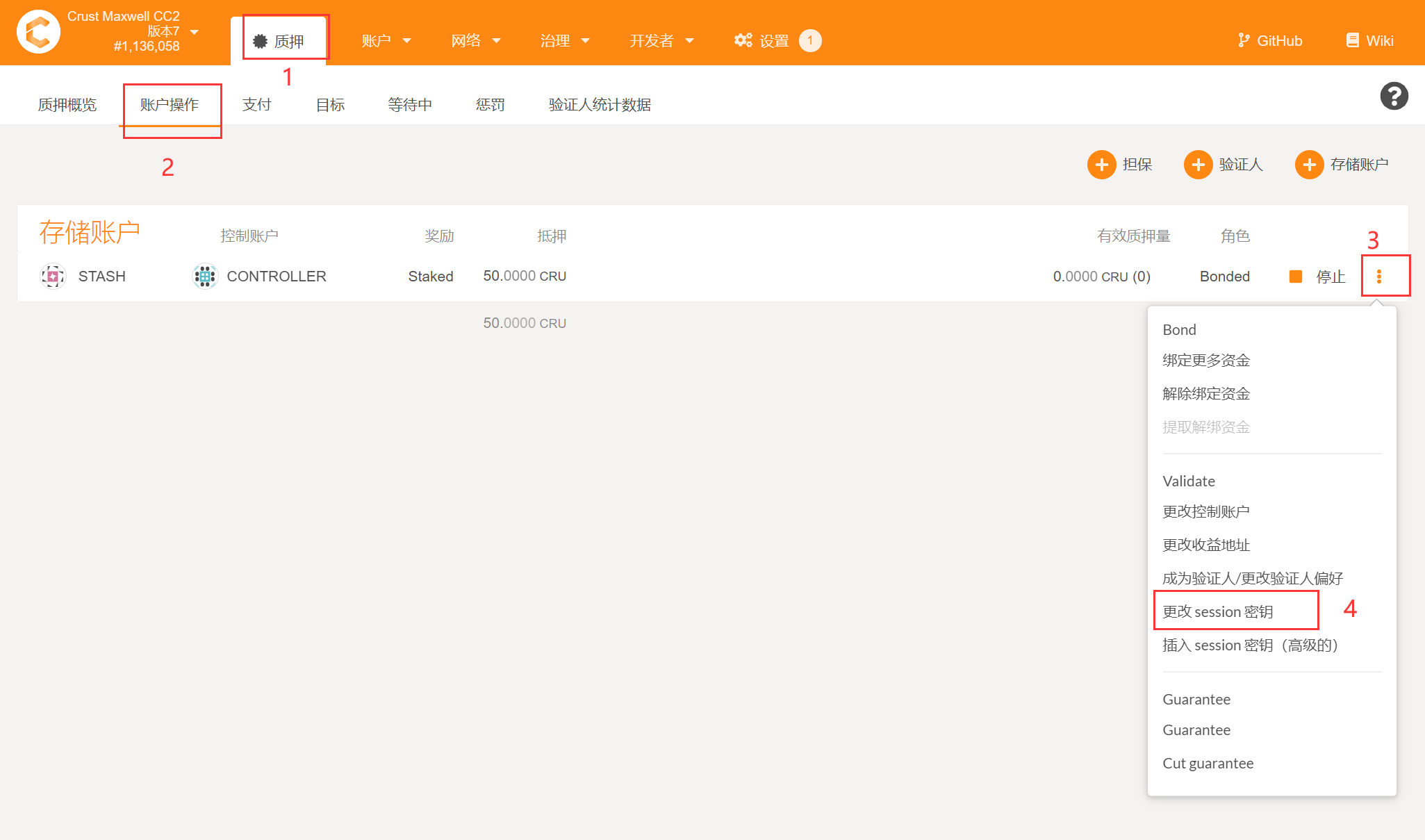Click the plus icon for 存储账户

(x=1309, y=165)
